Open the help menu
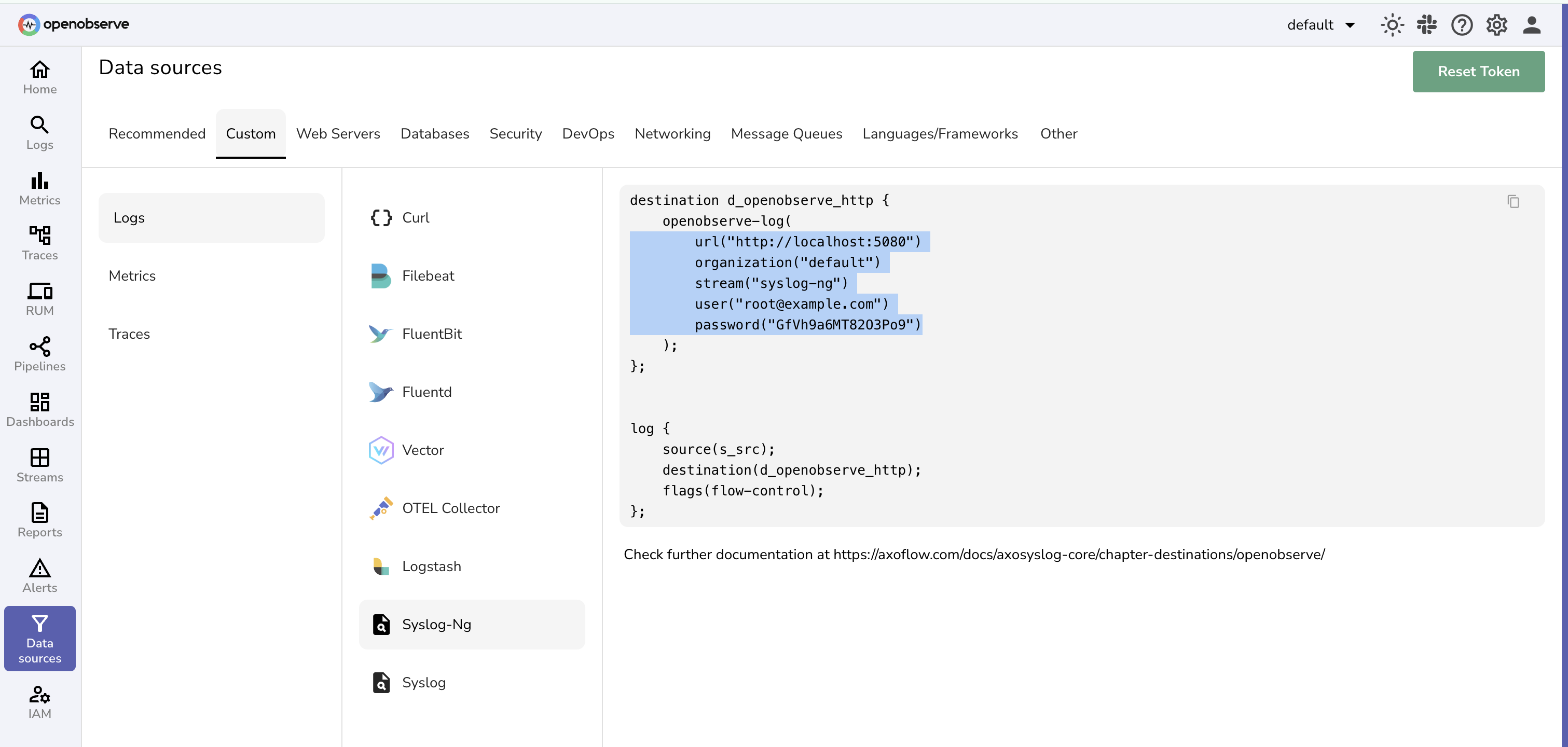Image resolution: width=1568 pixels, height=747 pixels. (1462, 24)
